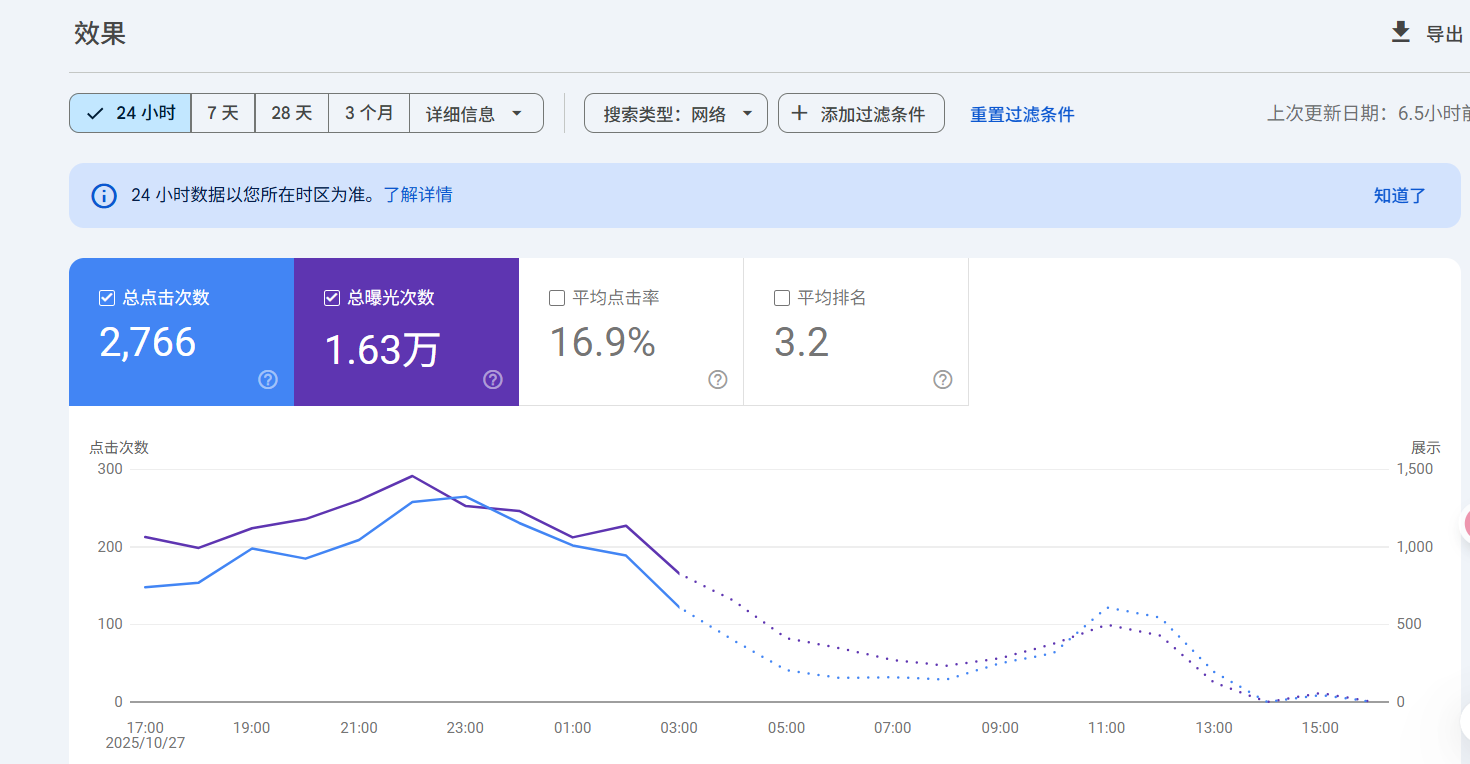Click help icon on 总点击次数 card
The image size is (1470, 764).
(268, 380)
